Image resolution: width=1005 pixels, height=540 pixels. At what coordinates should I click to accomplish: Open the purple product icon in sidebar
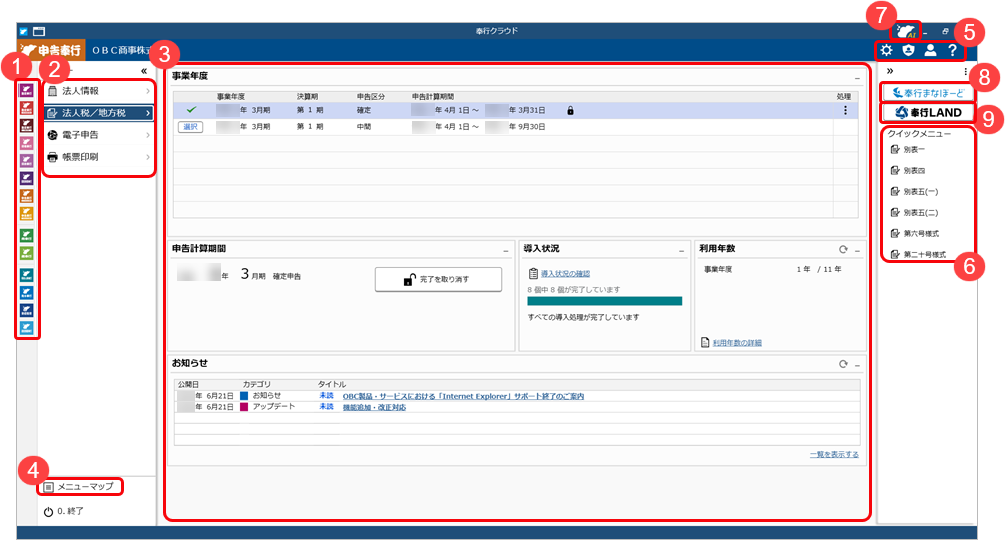pyautogui.click(x=26, y=90)
